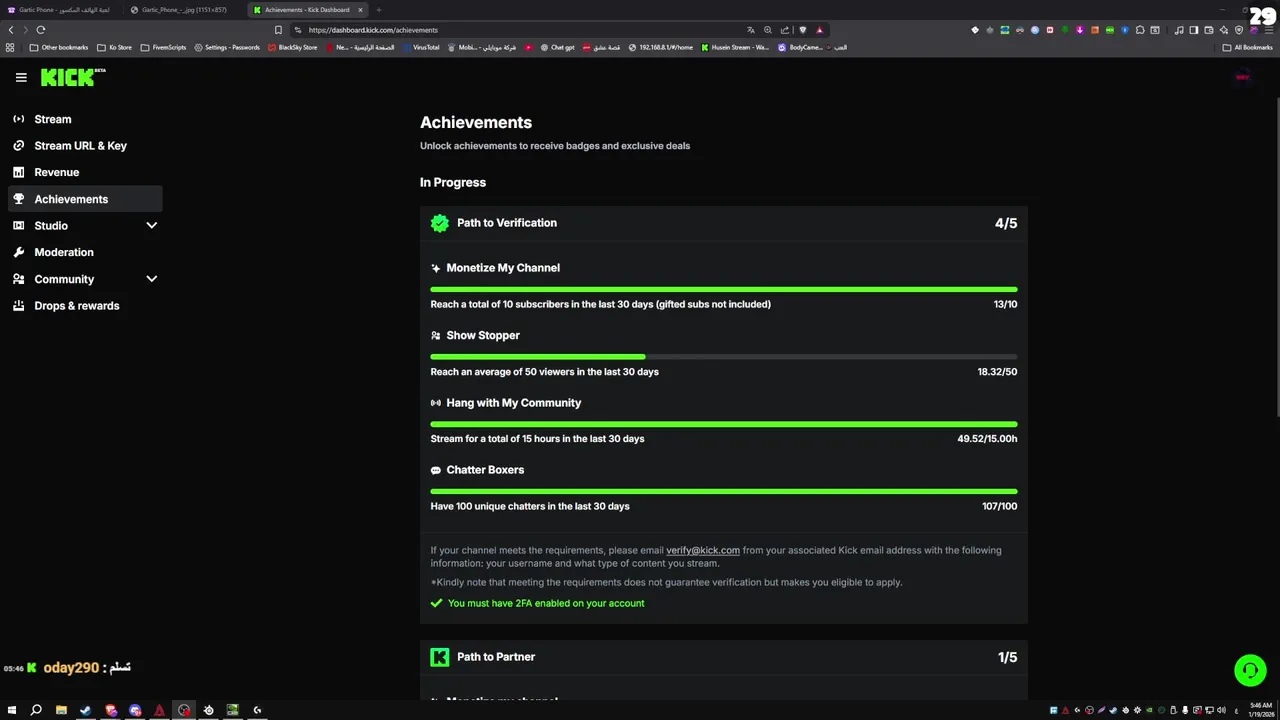
Task: Open the green support chat bubble
Action: [1250, 670]
